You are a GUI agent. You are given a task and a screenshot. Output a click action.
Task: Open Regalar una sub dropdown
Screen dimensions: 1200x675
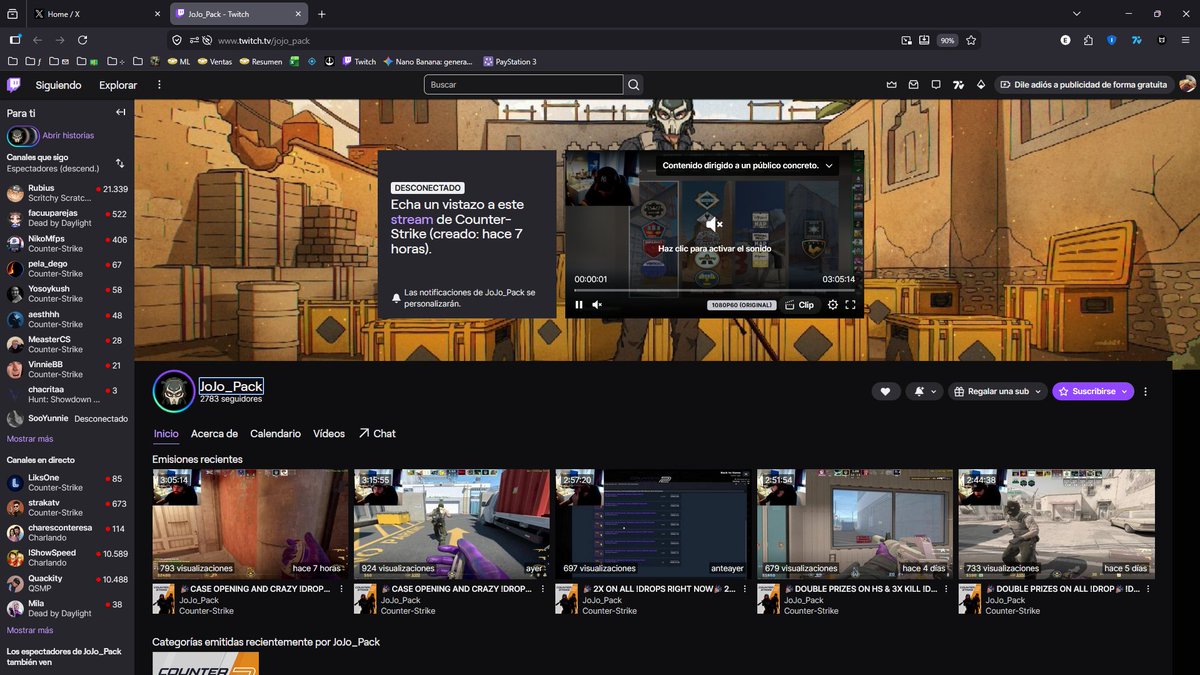click(x=997, y=392)
